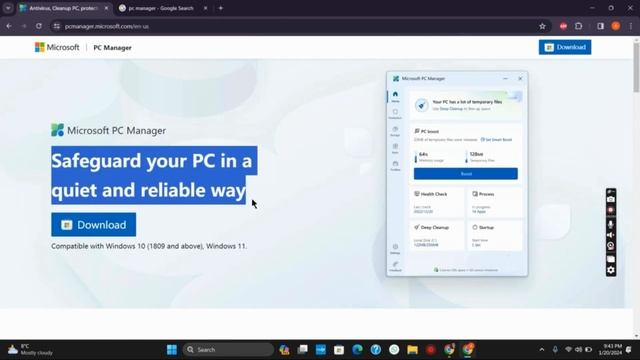Screen dimensions: 640x360
Task: Open Wi-Fi network status in tray
Action: pyautogui.click(x=568, y=349)
